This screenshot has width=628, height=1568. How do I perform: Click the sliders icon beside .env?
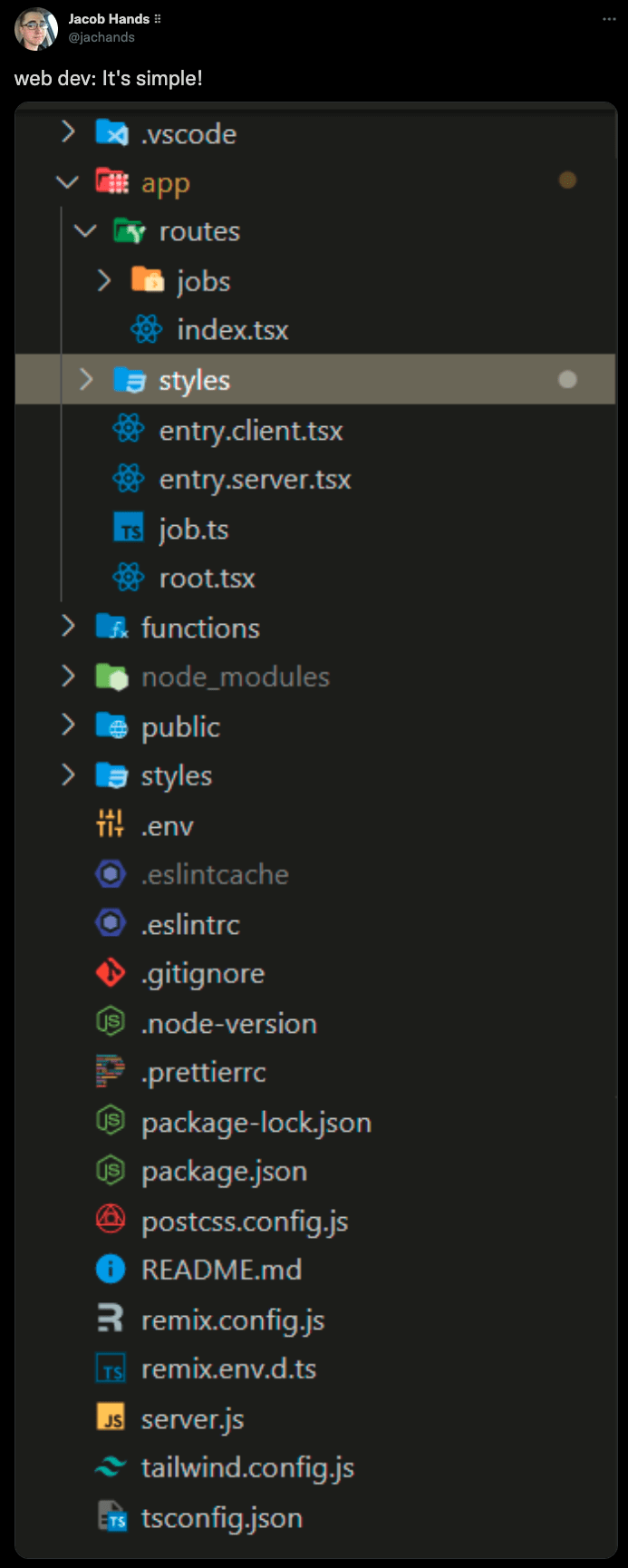(110, 823)
